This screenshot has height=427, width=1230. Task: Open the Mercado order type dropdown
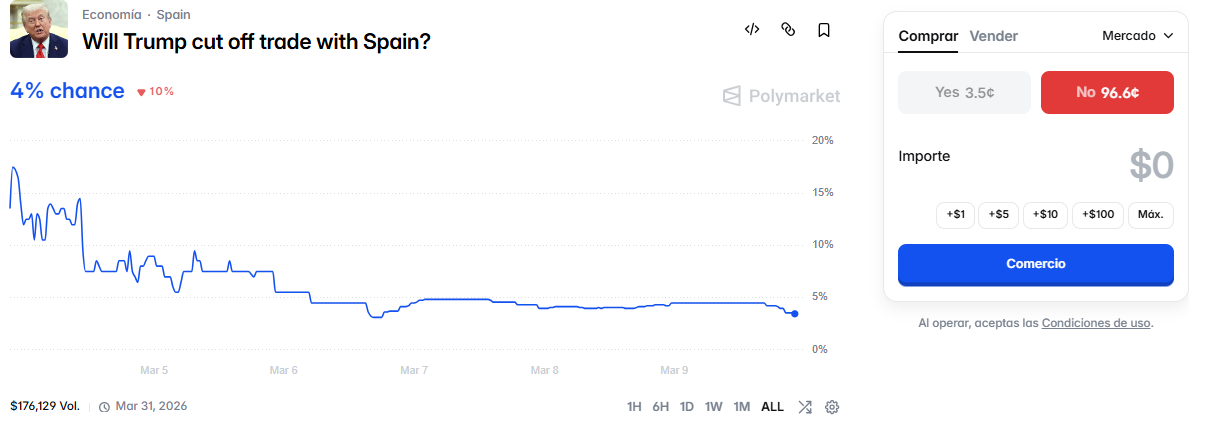click(x=1137, y=36)
